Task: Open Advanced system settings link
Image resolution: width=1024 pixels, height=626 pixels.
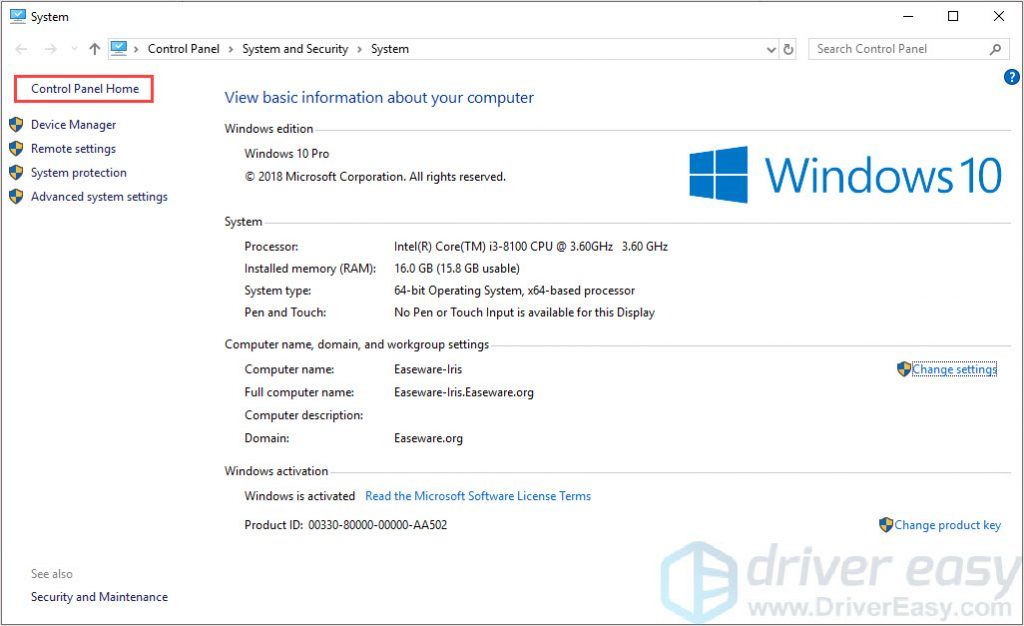Action: [99, 197]
